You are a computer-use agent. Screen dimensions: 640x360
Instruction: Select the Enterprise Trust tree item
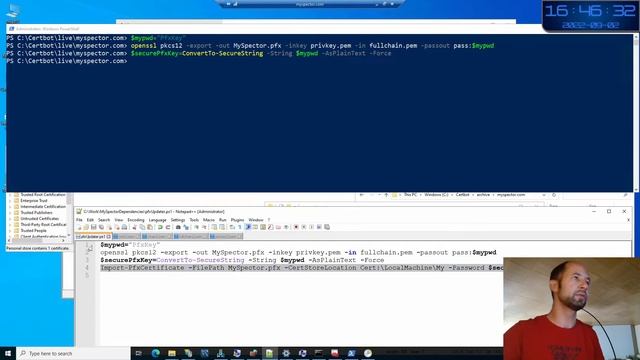(34, 201)
